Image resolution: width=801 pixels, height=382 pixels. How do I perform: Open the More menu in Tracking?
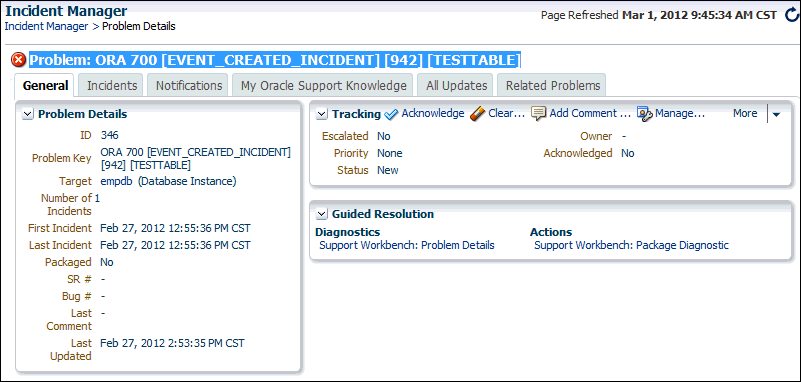745,113
